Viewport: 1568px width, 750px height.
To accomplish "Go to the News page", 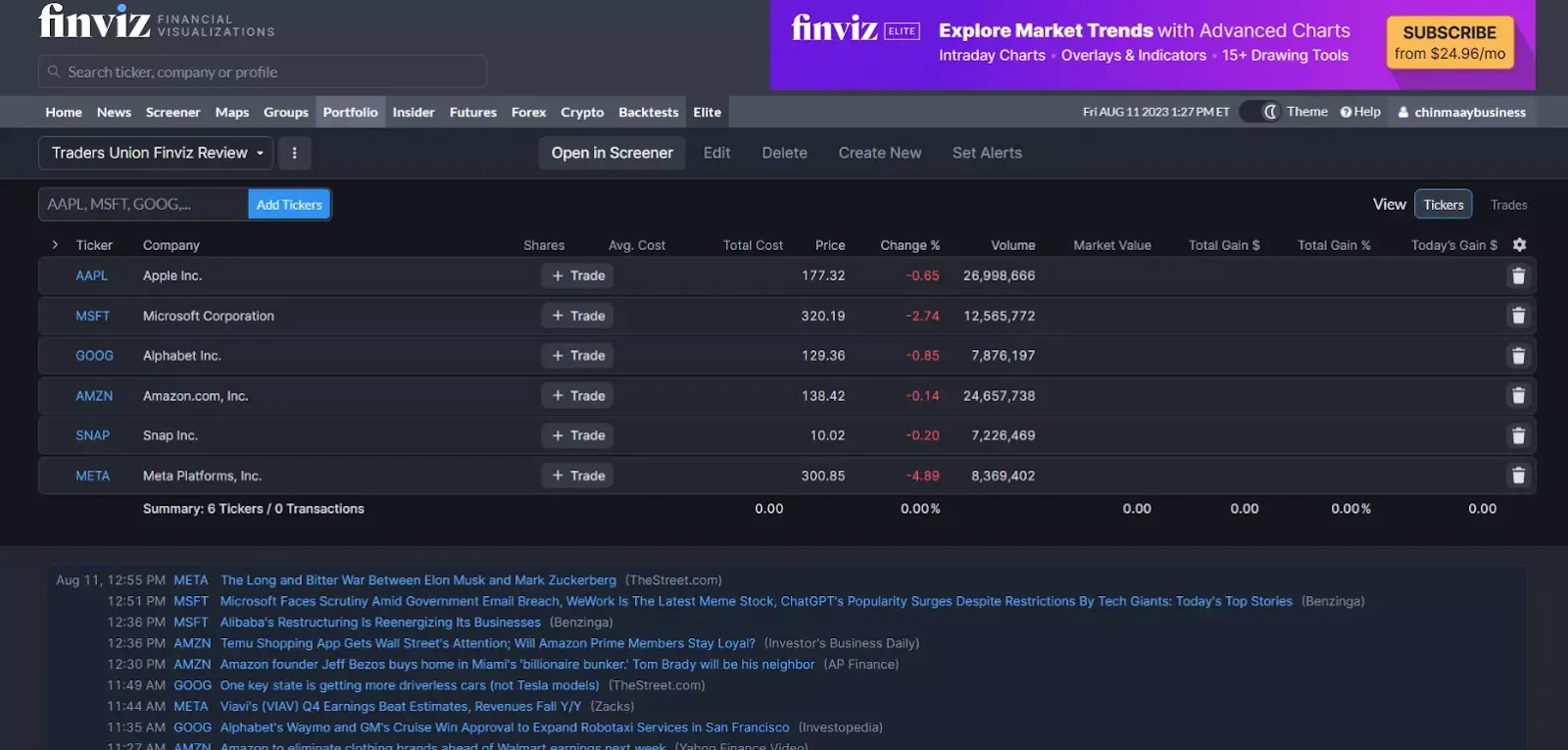I will [114, 112].
